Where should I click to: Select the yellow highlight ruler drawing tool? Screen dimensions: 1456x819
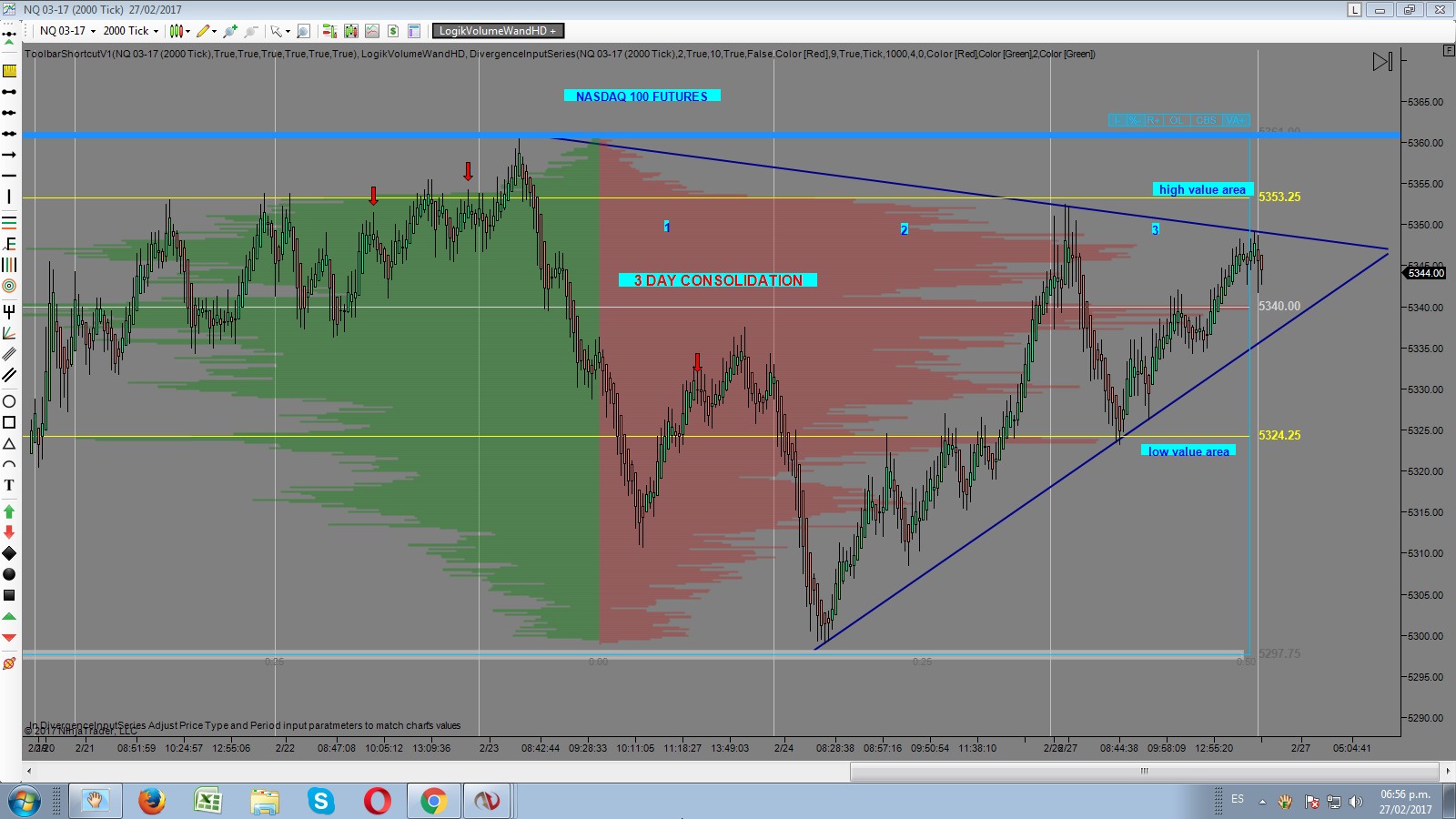(9, 71)
